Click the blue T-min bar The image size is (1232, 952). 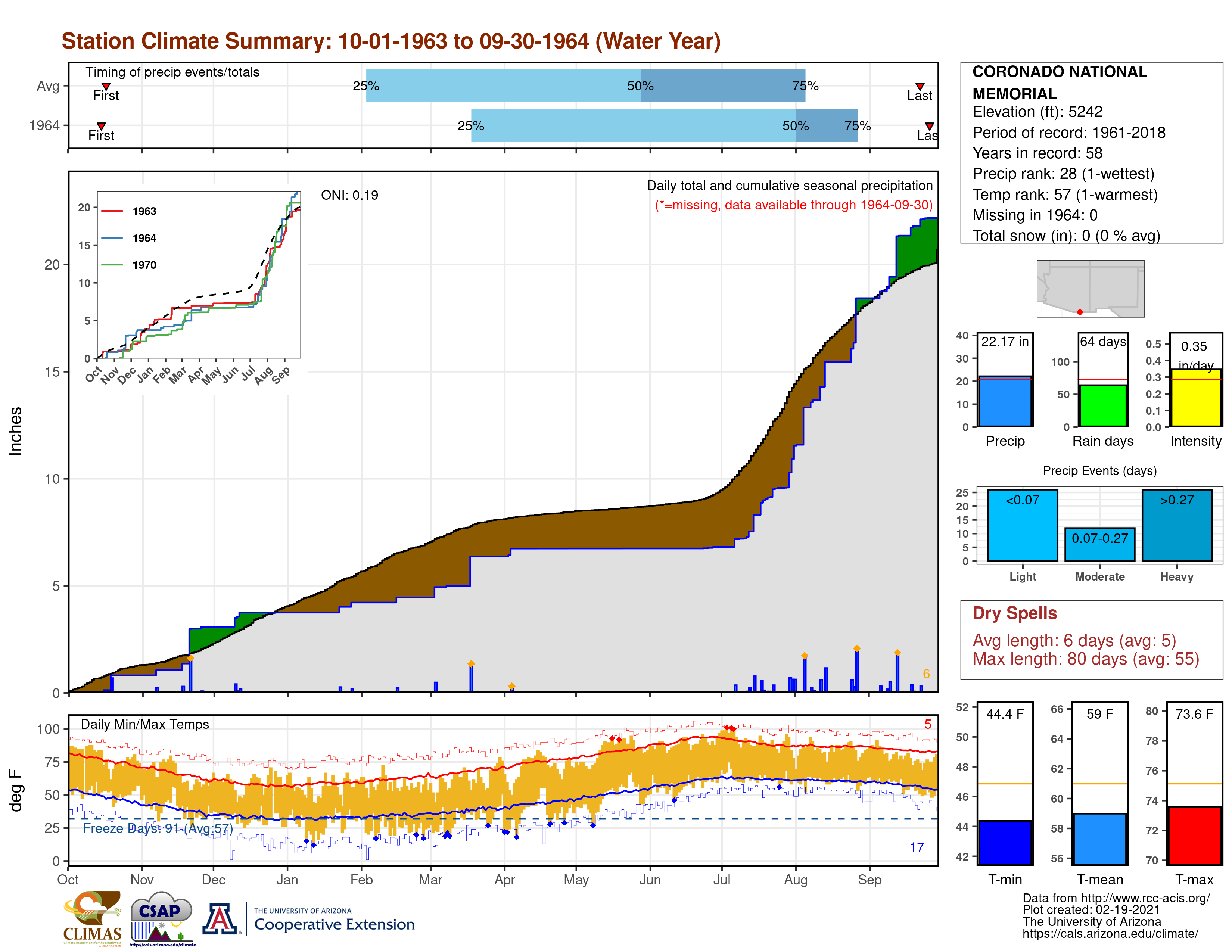tap(1005, 842)
